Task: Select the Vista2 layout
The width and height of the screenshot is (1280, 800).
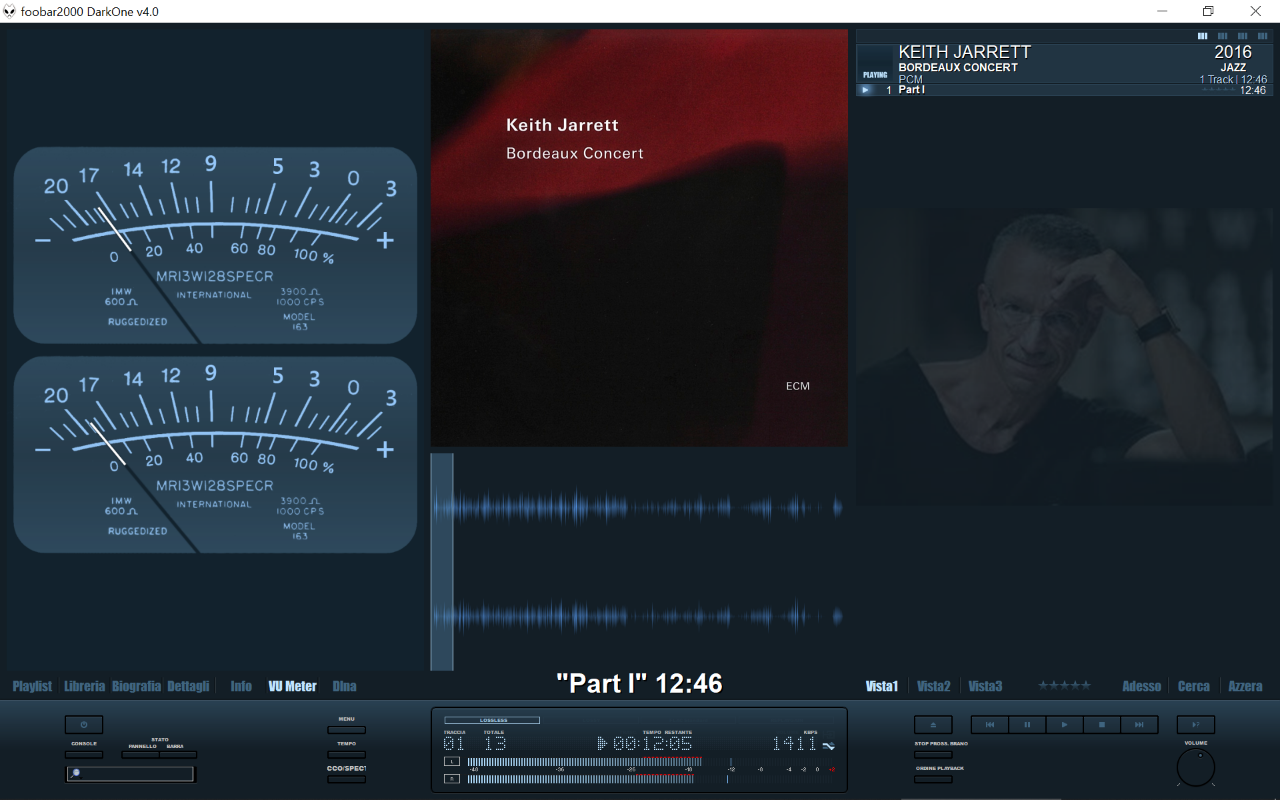Action: point(933,686)
